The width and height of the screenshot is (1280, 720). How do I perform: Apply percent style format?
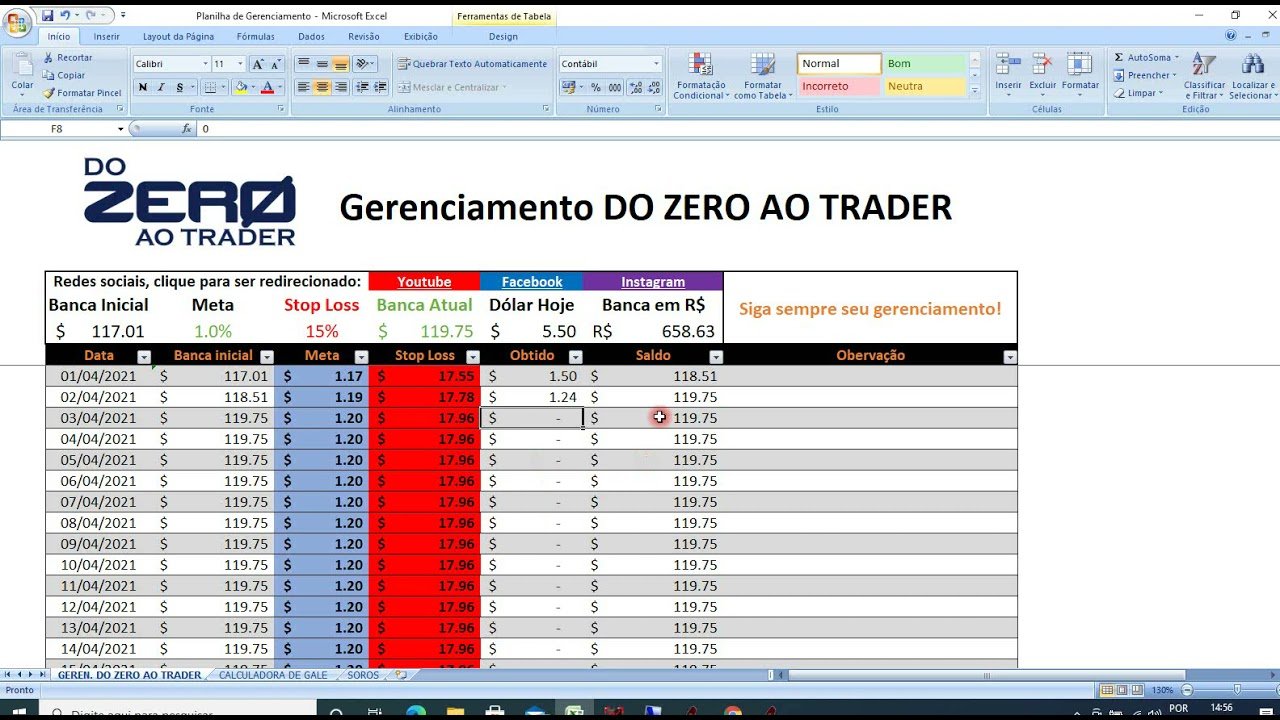[x=596, y=88]
